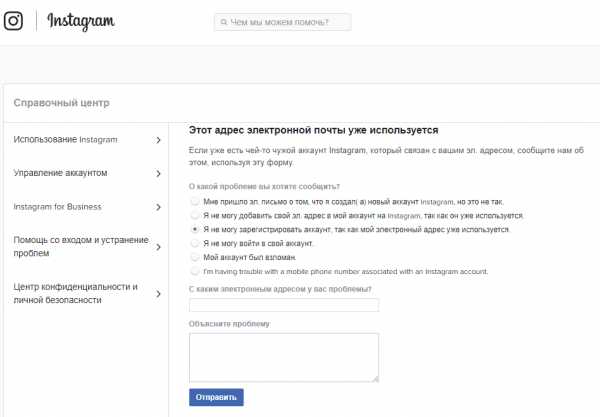
Task: Select 'Я не могу зарегистрировать аккаунт' radio
Action: (195, 229)
